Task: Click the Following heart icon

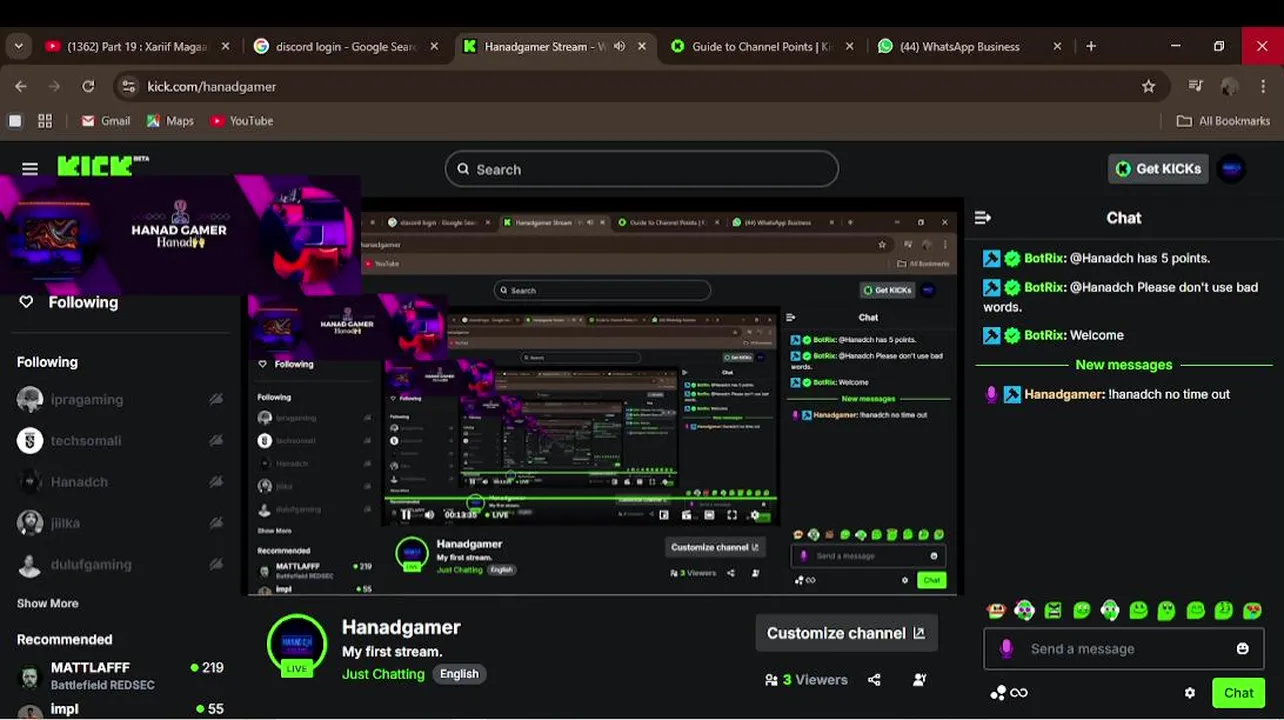Action: [x=27, y=302]
